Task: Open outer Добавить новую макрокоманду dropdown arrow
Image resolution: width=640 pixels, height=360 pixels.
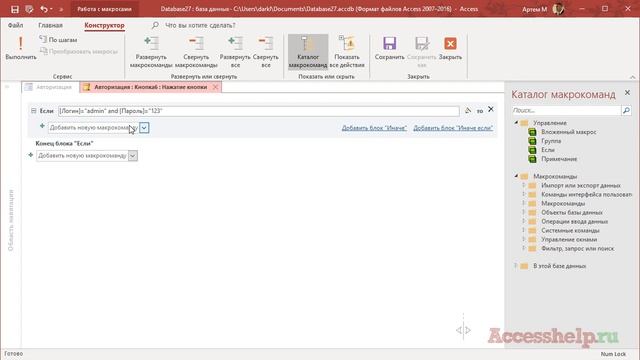Action: pos(133,156)
